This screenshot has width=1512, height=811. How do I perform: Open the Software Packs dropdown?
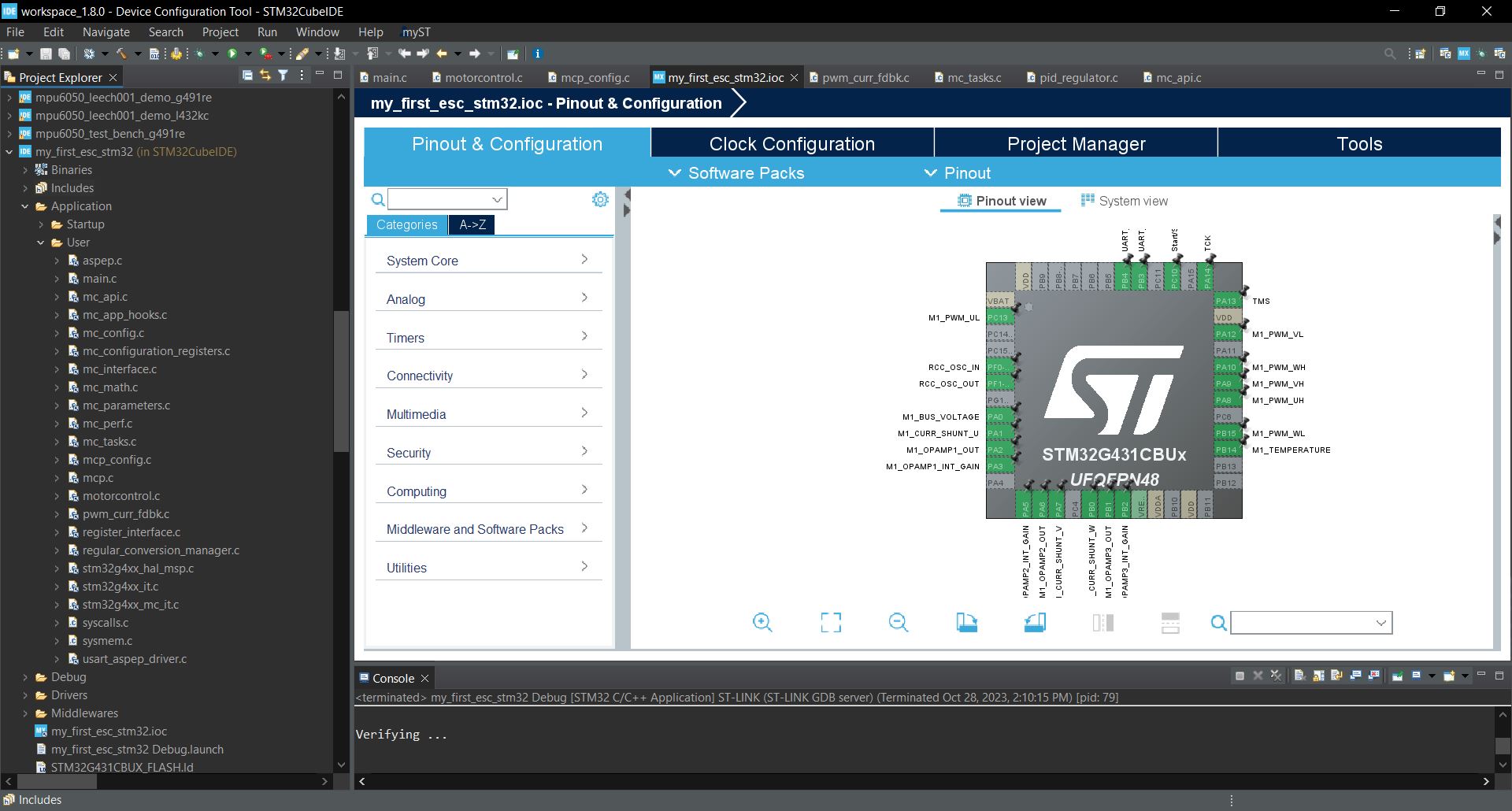736,173
